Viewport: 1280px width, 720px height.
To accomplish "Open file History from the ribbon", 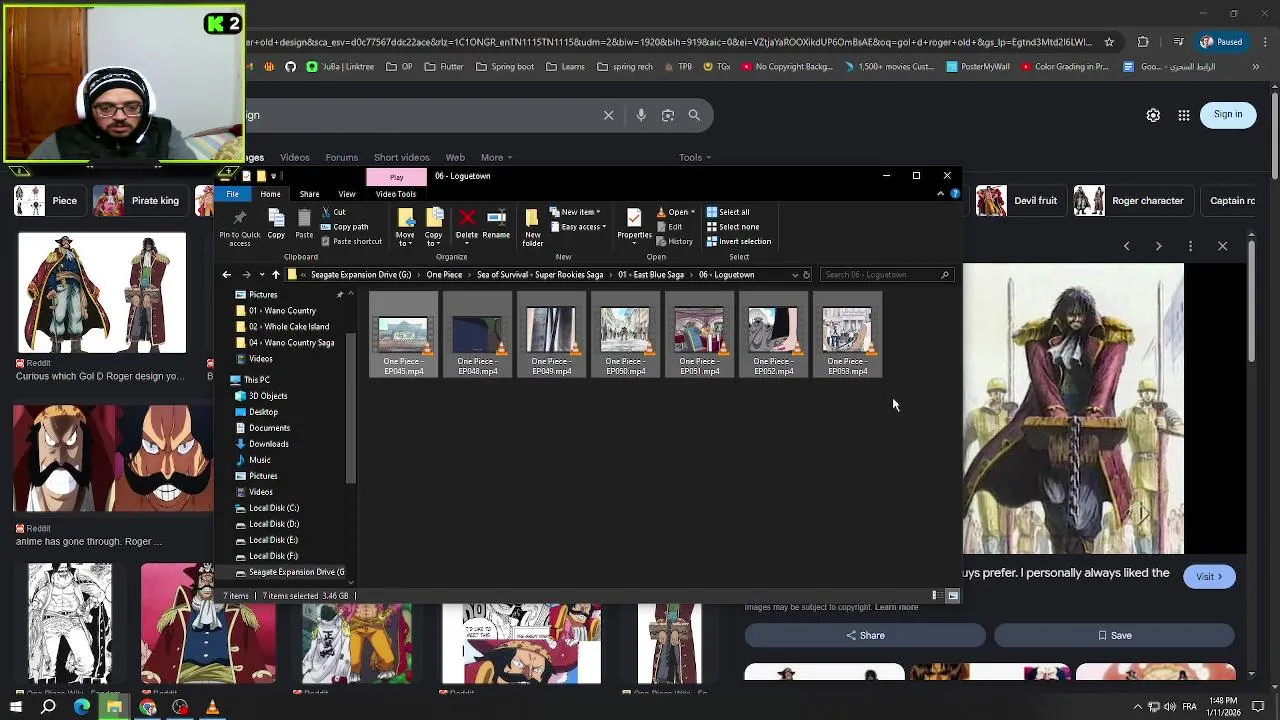I will click(675, 242).
